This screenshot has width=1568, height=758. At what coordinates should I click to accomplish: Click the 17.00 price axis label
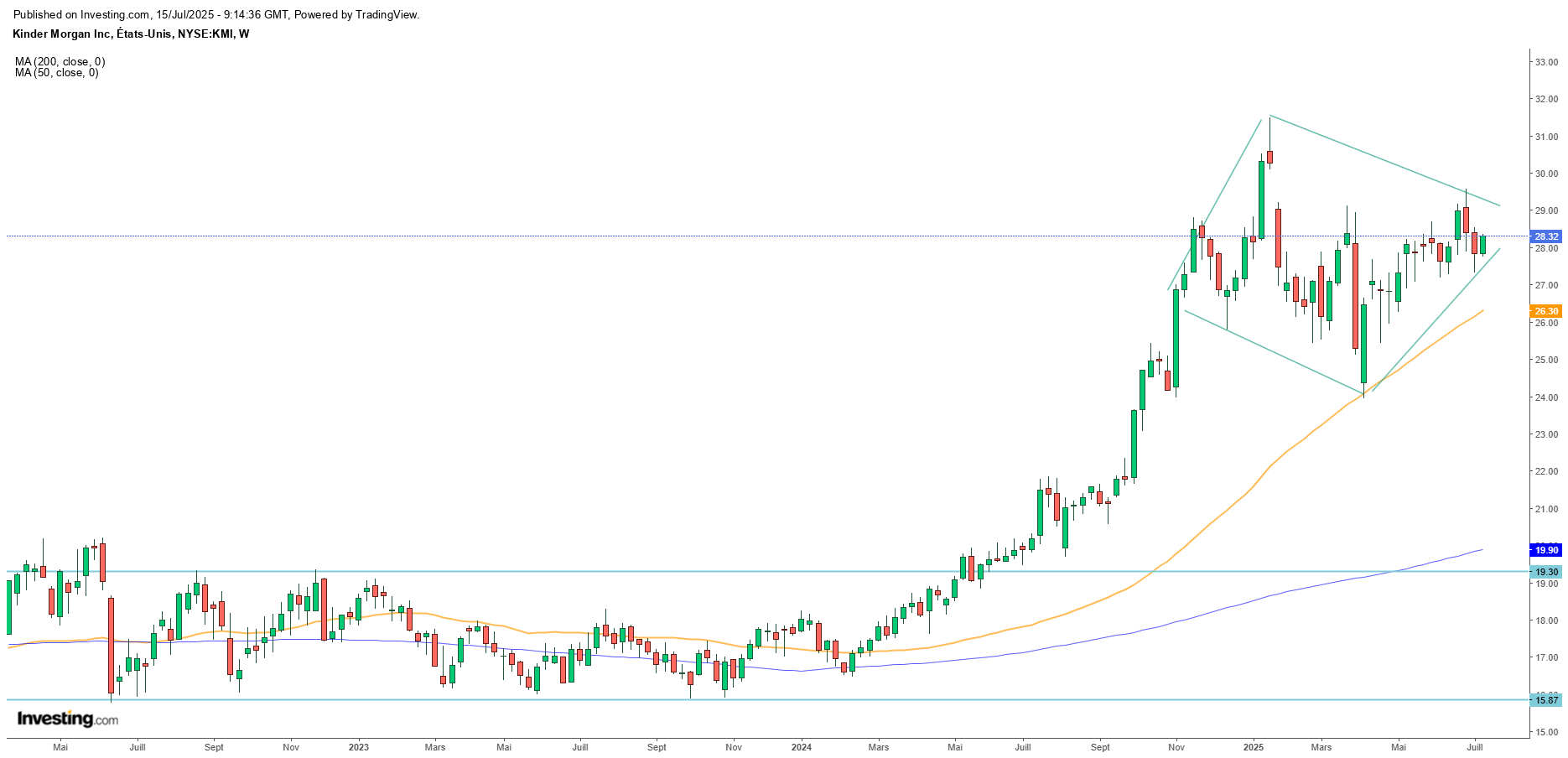point(1546,657)
